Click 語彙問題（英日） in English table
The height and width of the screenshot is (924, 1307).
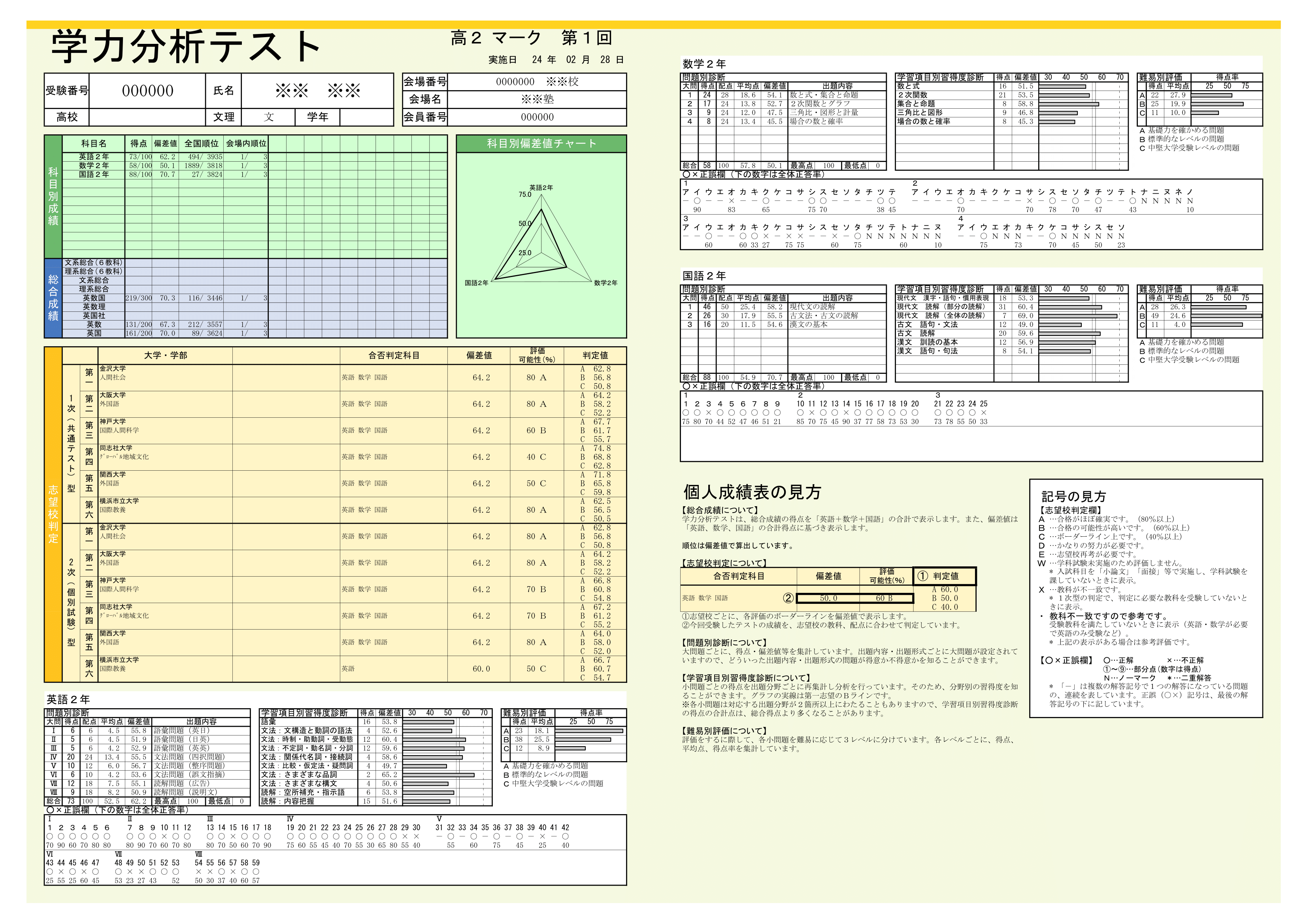tap(181, 730)
